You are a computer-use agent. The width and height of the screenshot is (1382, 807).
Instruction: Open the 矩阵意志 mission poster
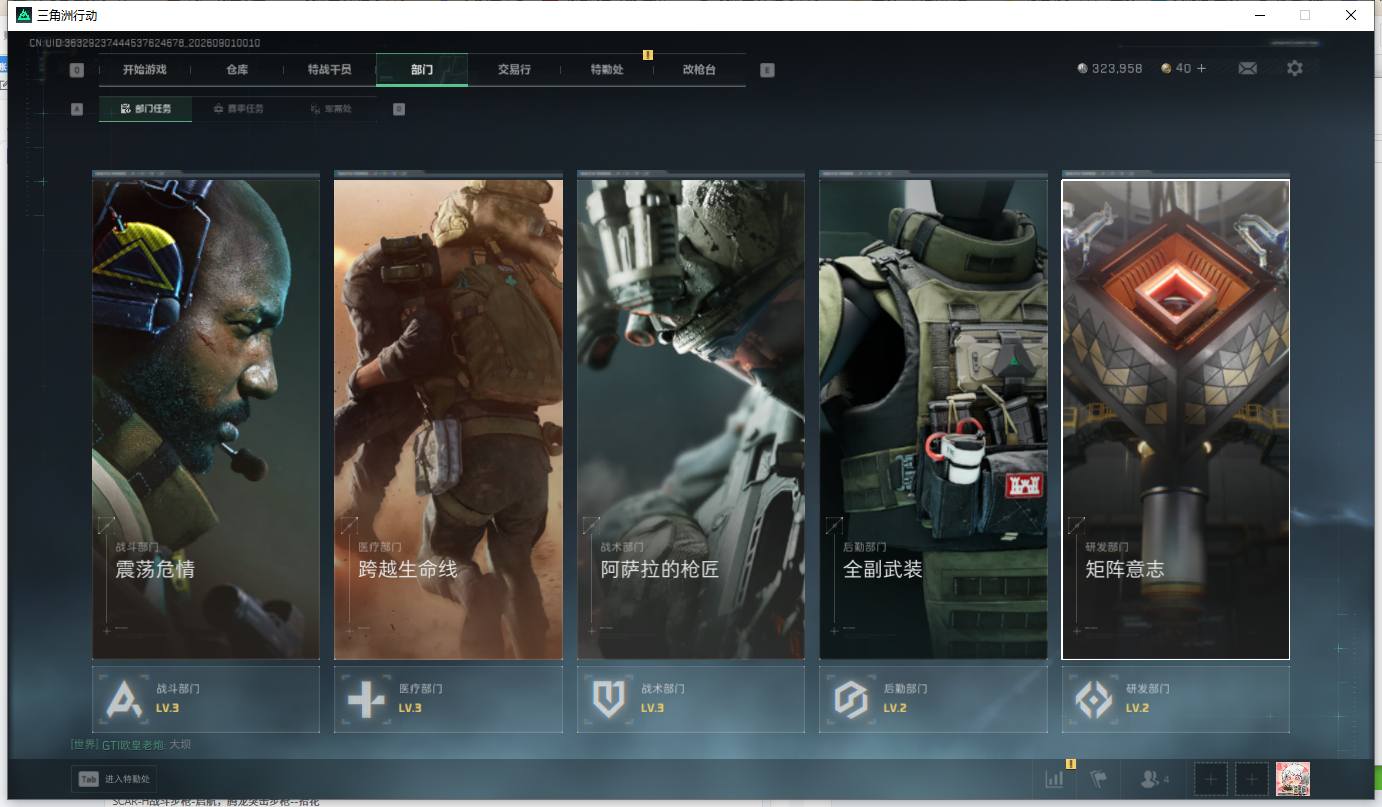(1176, 419)
